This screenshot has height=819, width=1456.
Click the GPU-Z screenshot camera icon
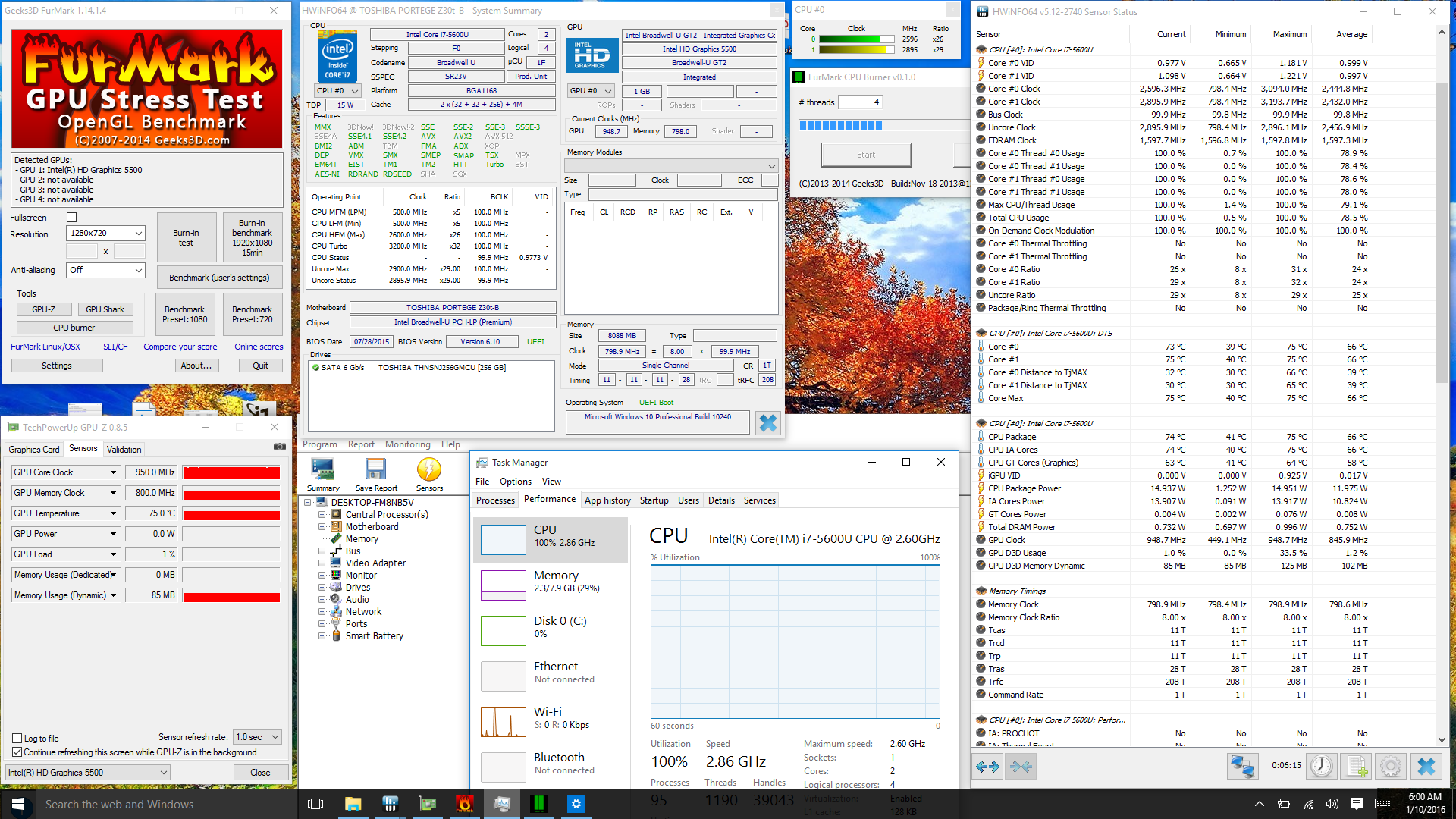(279, 447)
